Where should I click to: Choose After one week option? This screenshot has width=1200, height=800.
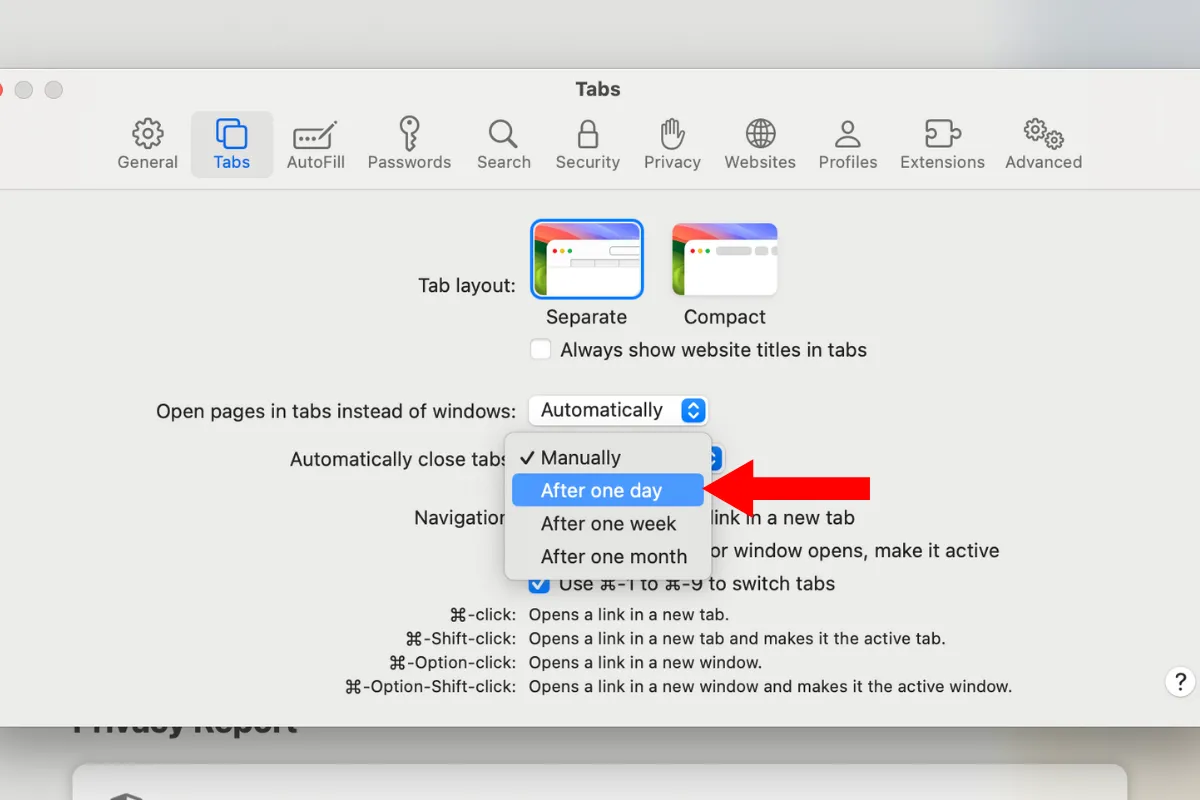(607, 524)
